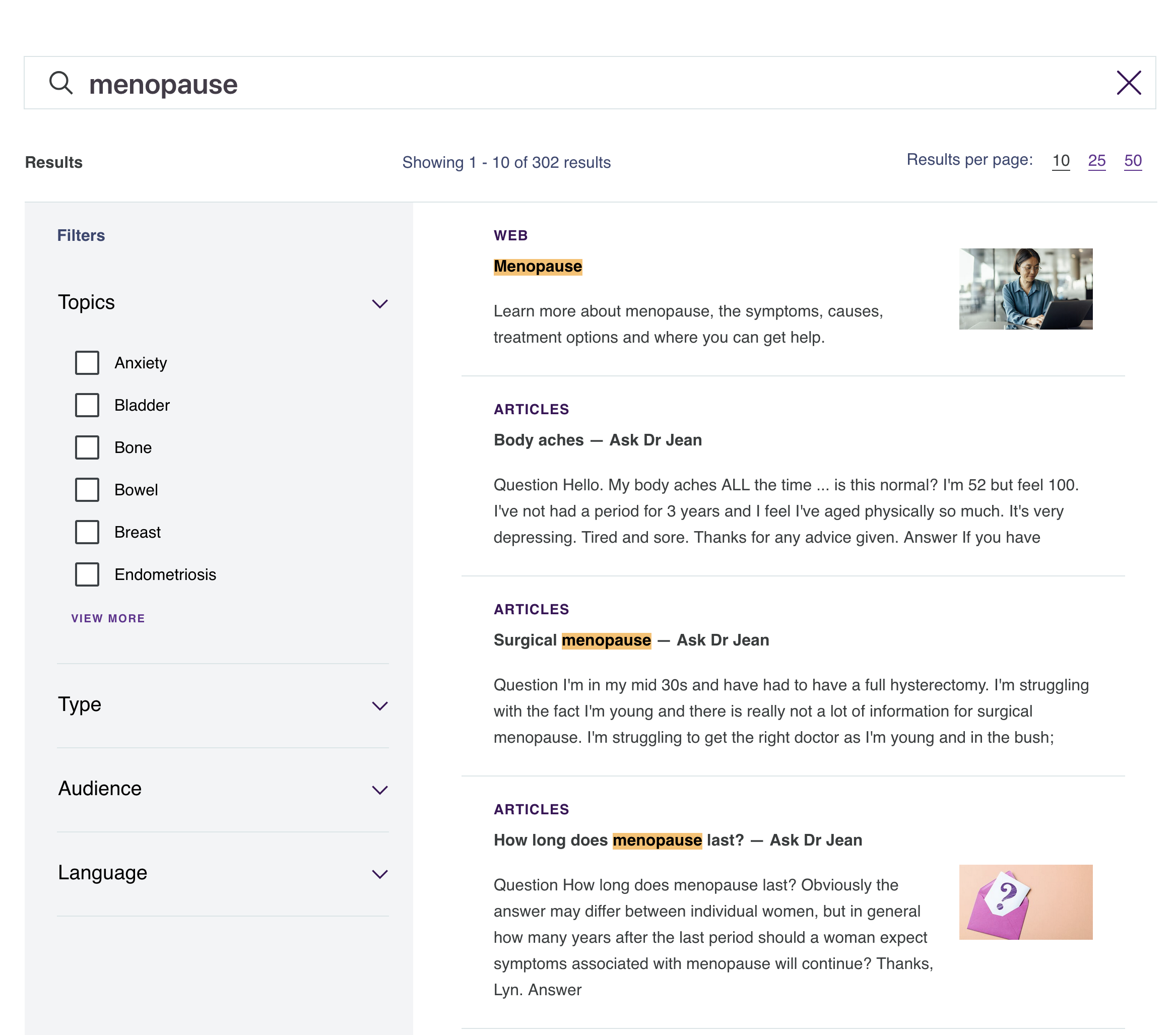Screen dimensions: 1176x1035
Task: Collapse the Topics filter chevron
Action: tap(380, 303)
